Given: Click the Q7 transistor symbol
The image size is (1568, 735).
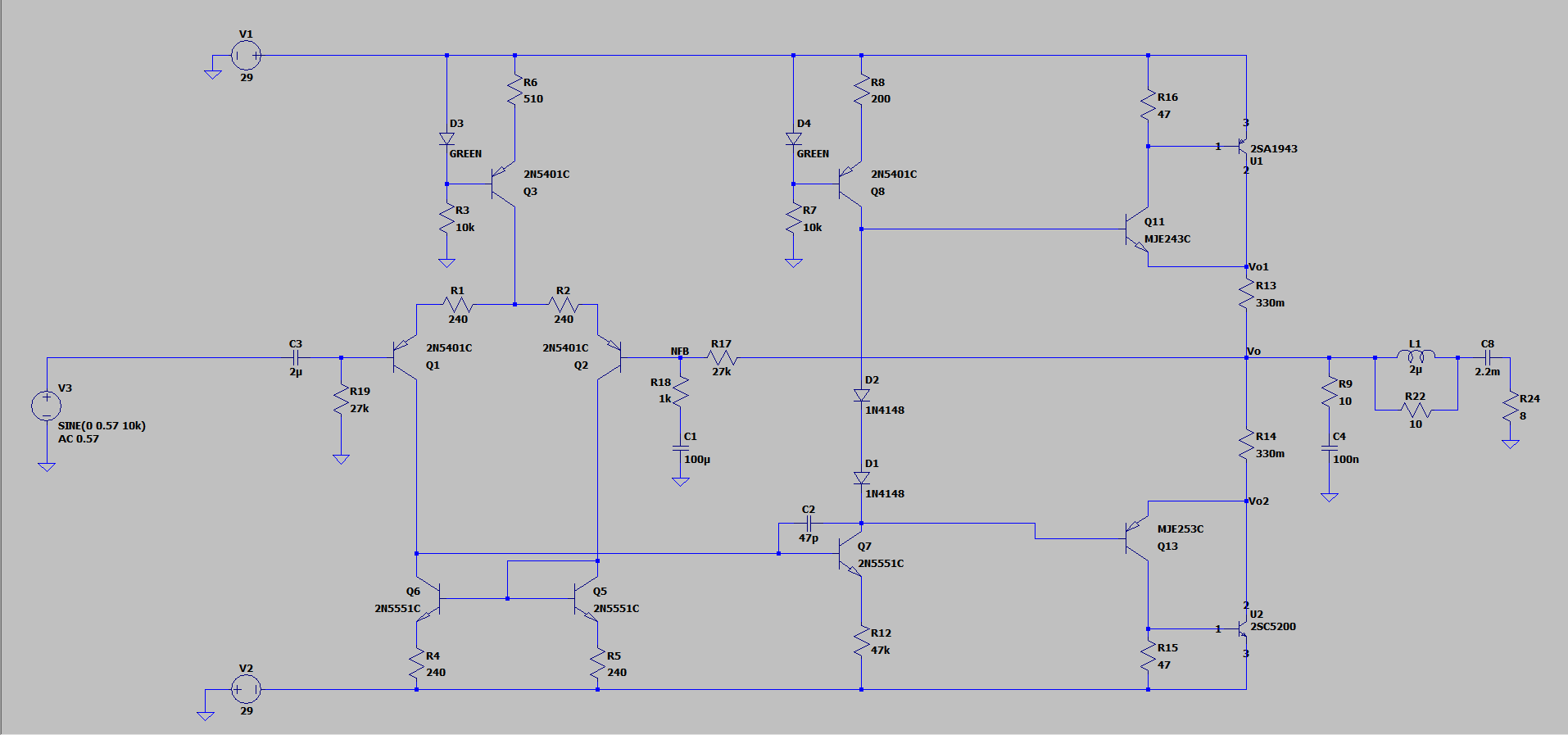Looking at the screenshot, I should pyautogui.click(x=850, y=555).
